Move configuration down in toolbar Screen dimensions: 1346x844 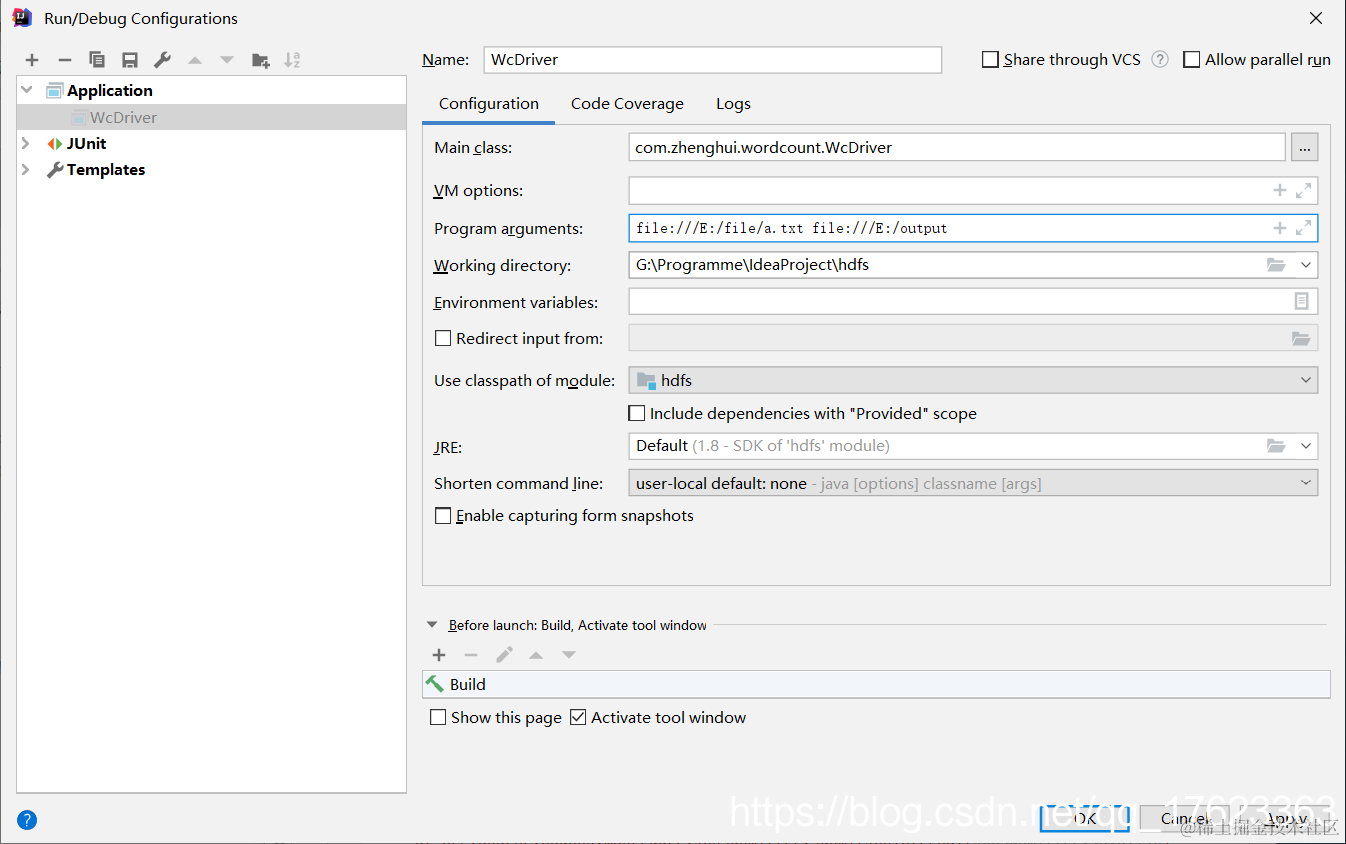click(227, 60)
